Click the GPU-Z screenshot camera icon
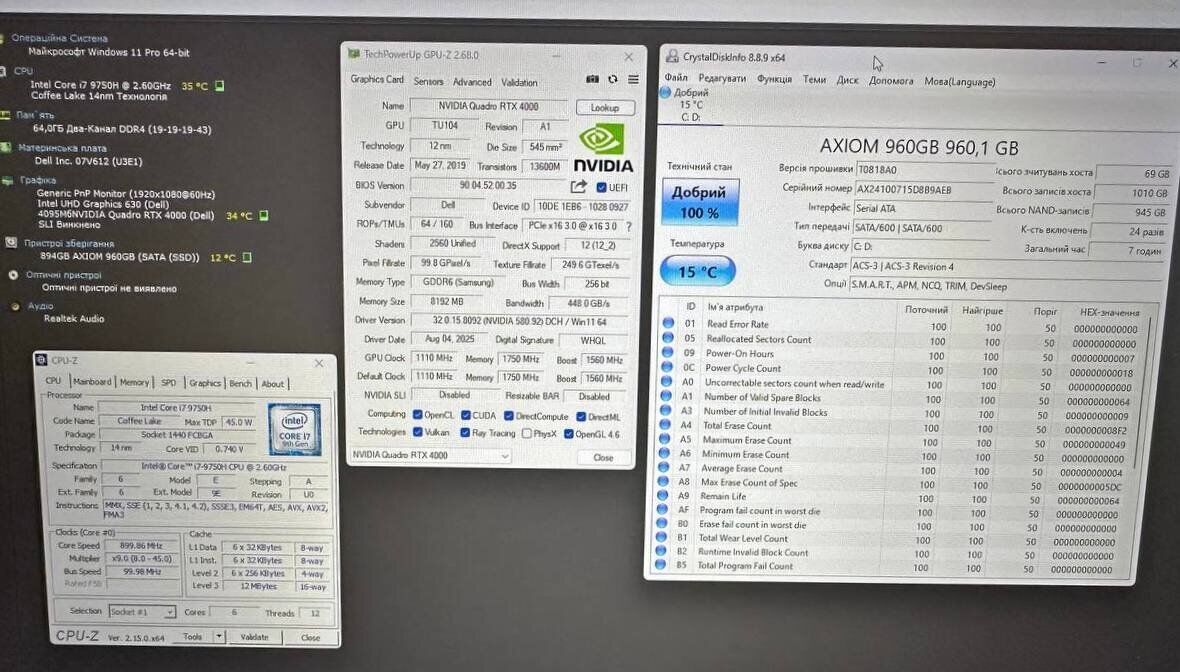The height and width of the screenshot is (672, 1180). (x=592, y=80)
